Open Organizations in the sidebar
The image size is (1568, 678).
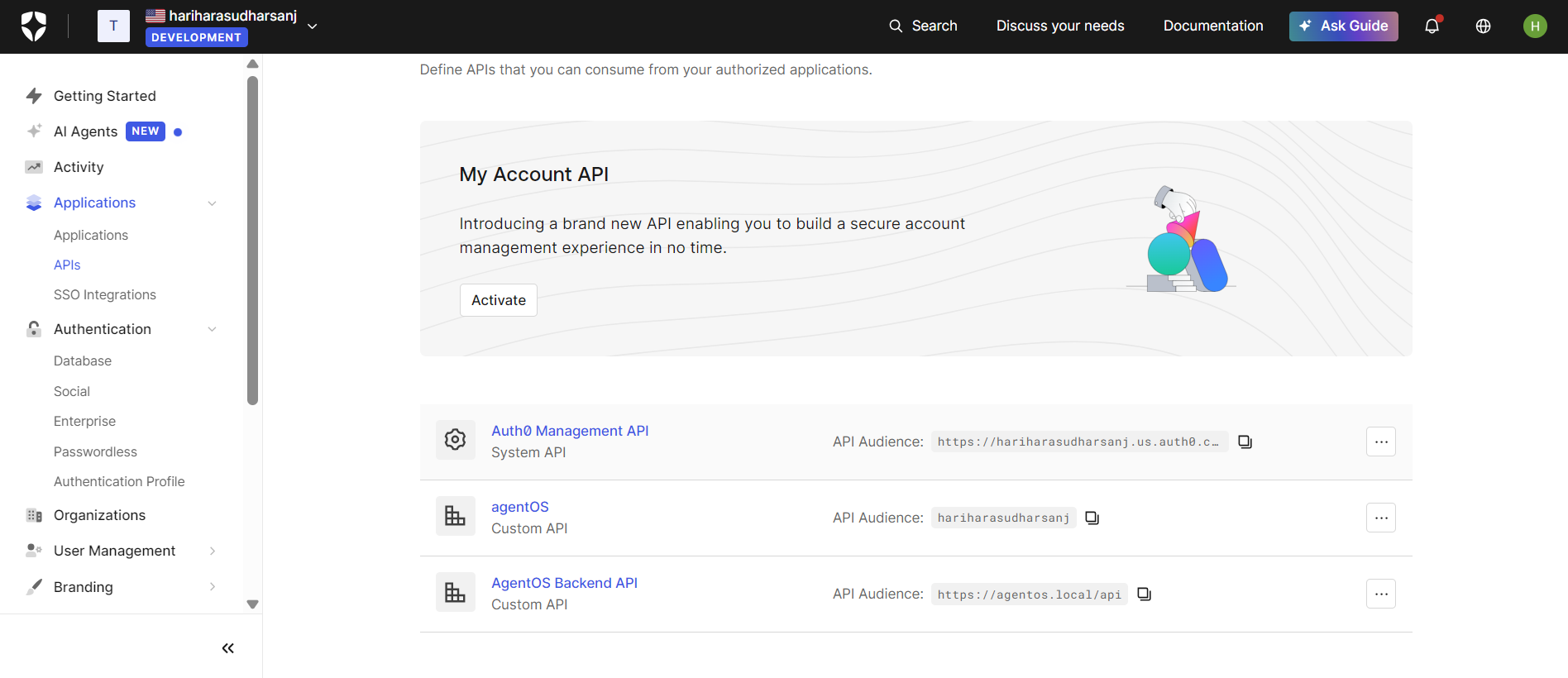[99, 515]
